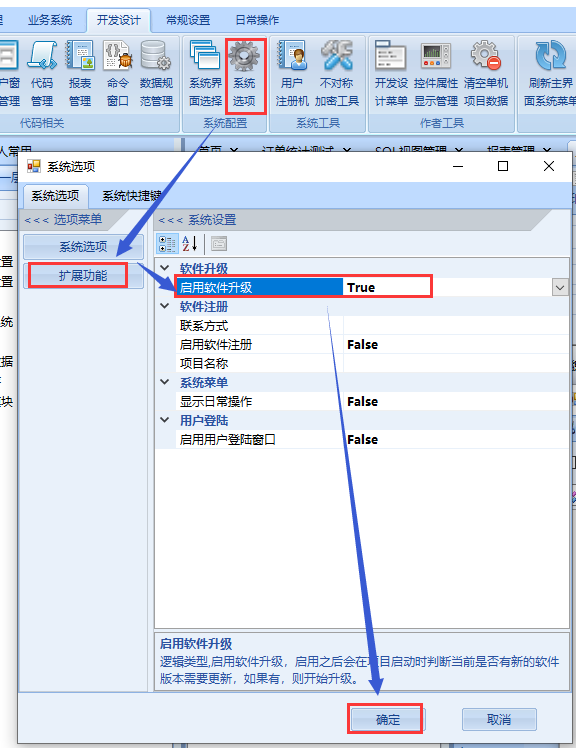
Task: Open the 命令窗口 bug icon
Action: point(117,75)
